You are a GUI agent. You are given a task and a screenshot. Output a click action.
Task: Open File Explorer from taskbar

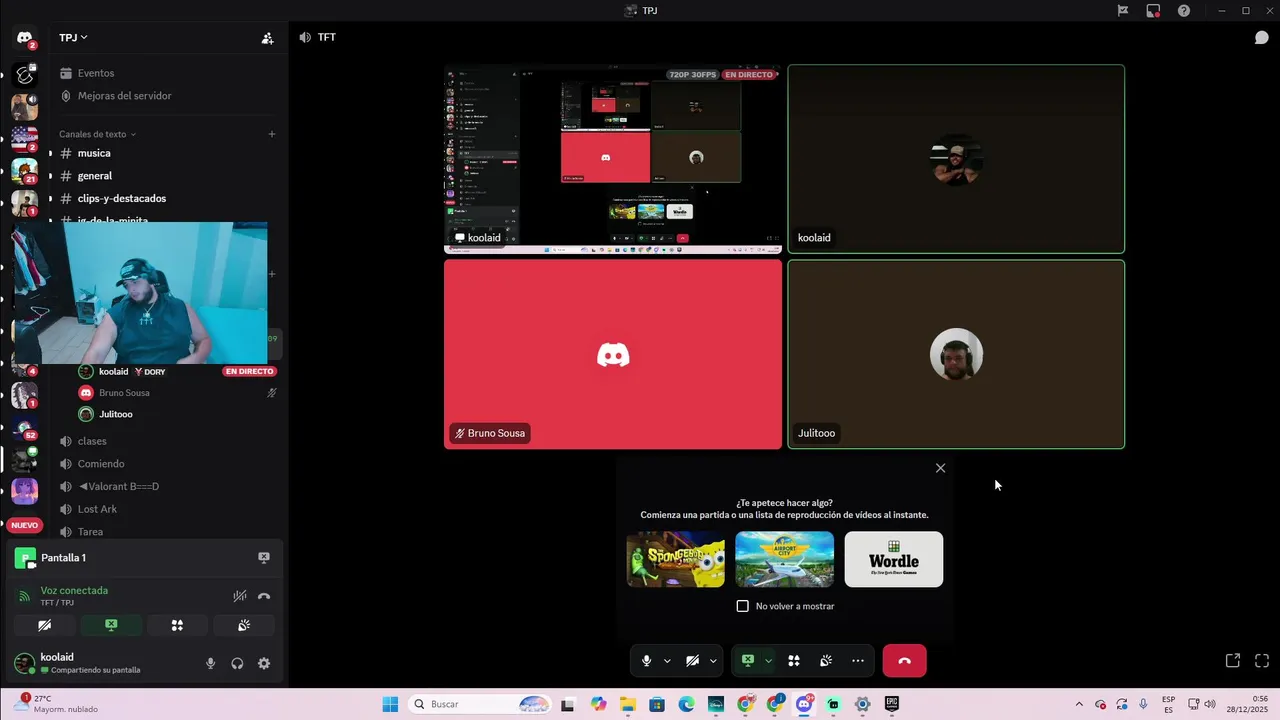click(x=628, y=704)
